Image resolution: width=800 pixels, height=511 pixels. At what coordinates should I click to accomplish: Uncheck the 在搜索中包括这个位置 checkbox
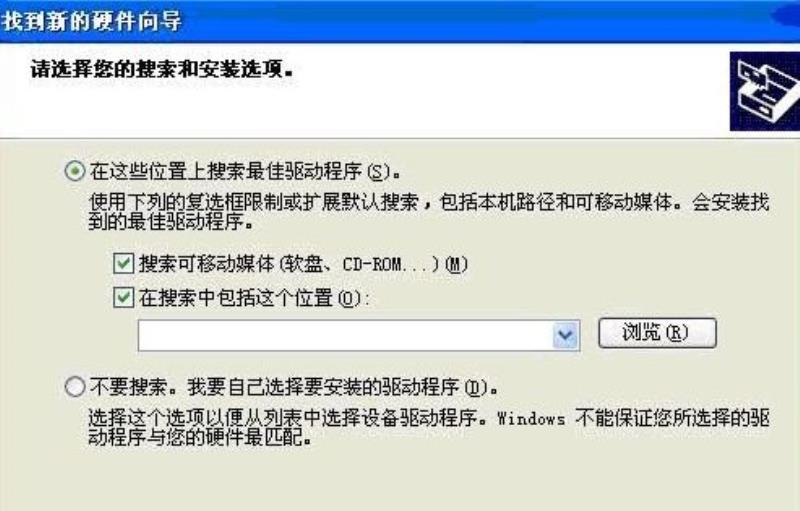pos(123,298)
